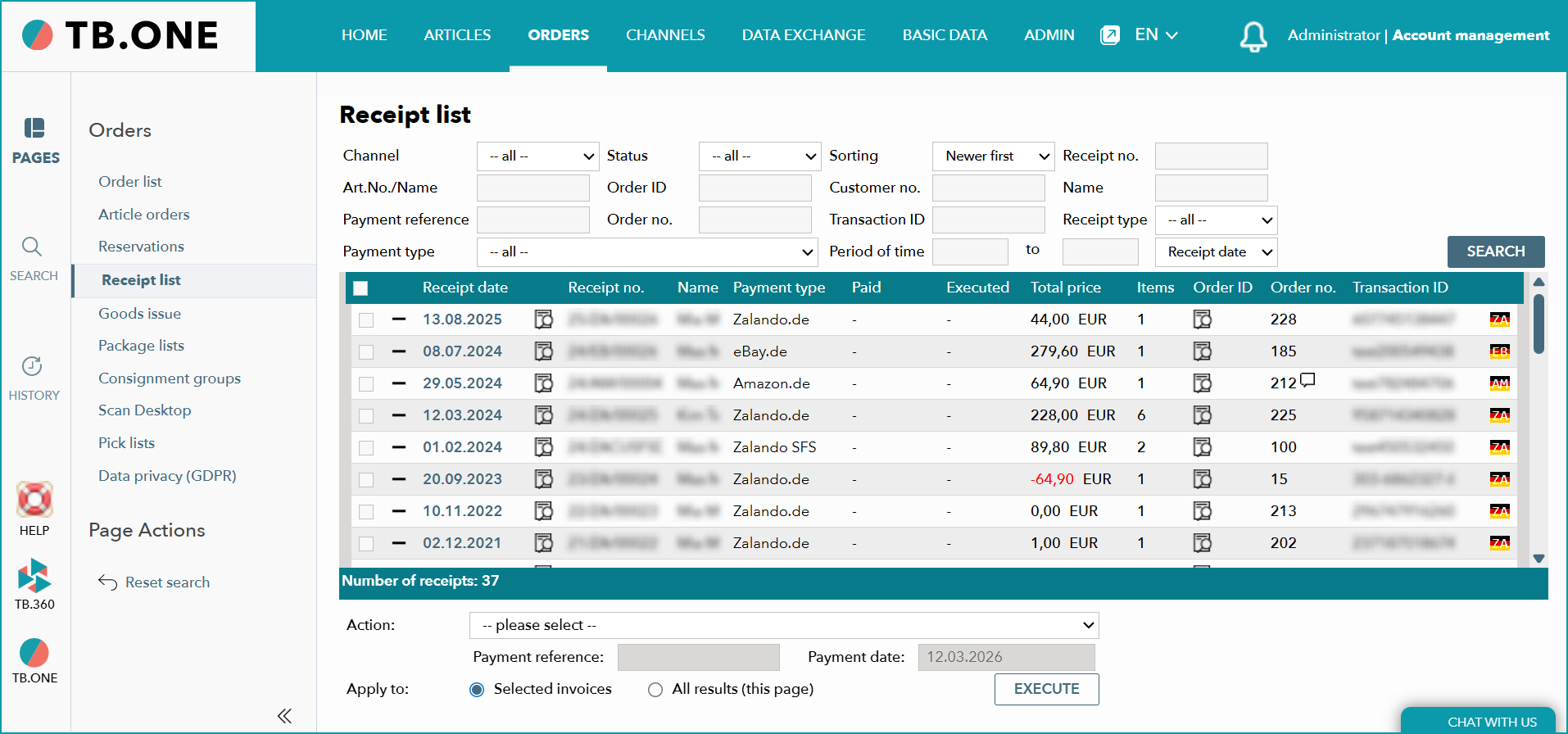Check the 12.03.2024 receipt row checkbox

366,416
